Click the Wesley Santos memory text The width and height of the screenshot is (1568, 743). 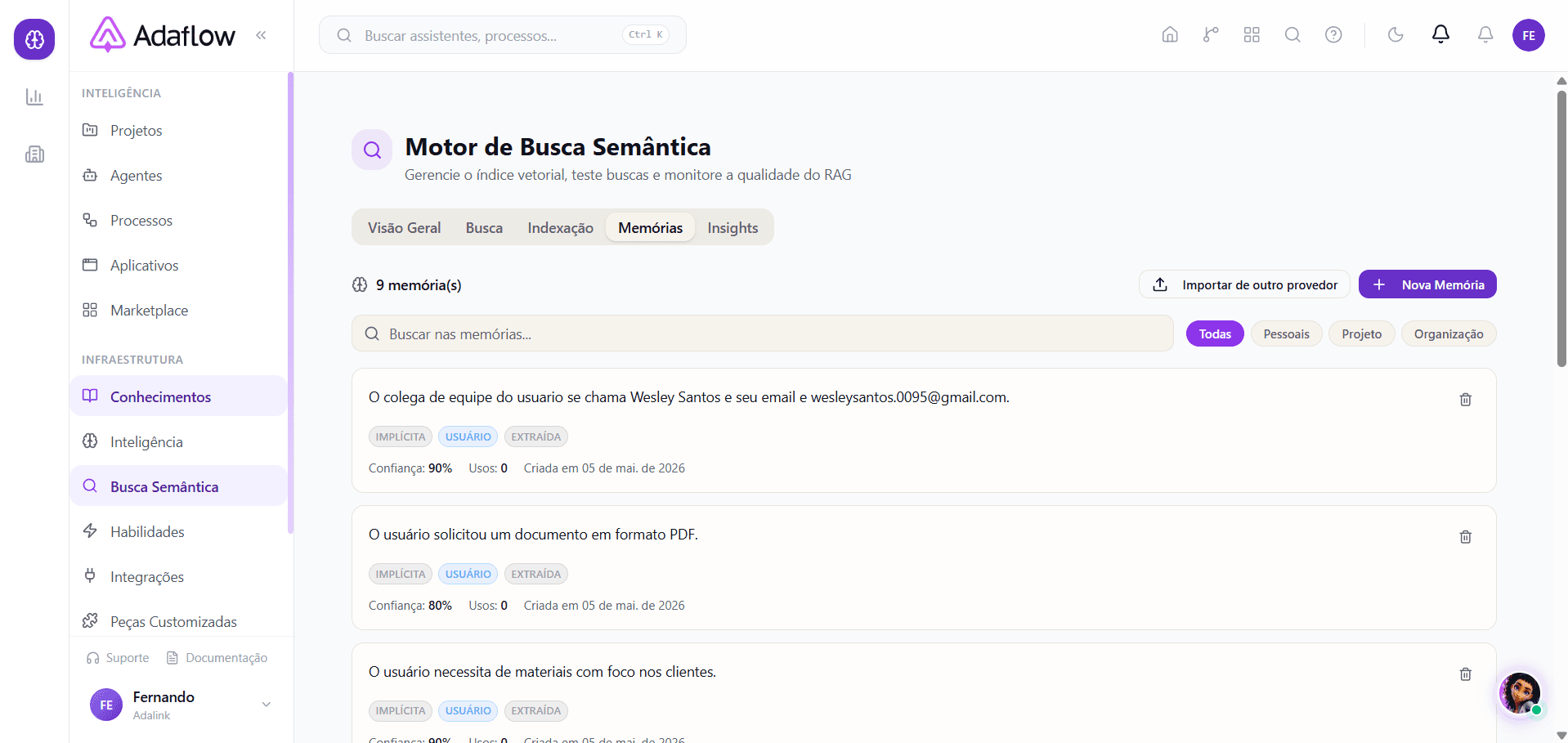point(688,397)
